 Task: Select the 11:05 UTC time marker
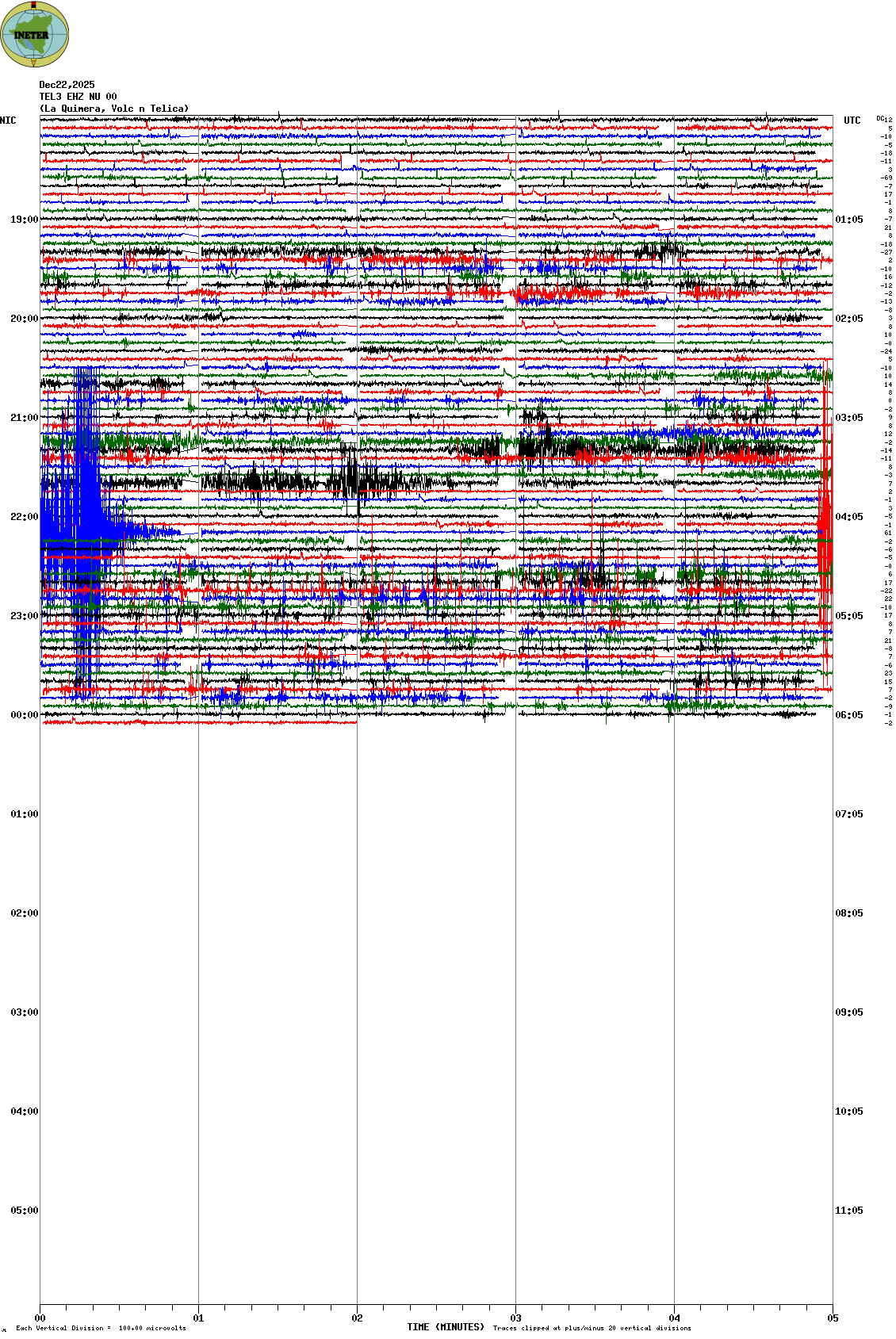point(848,1211)
